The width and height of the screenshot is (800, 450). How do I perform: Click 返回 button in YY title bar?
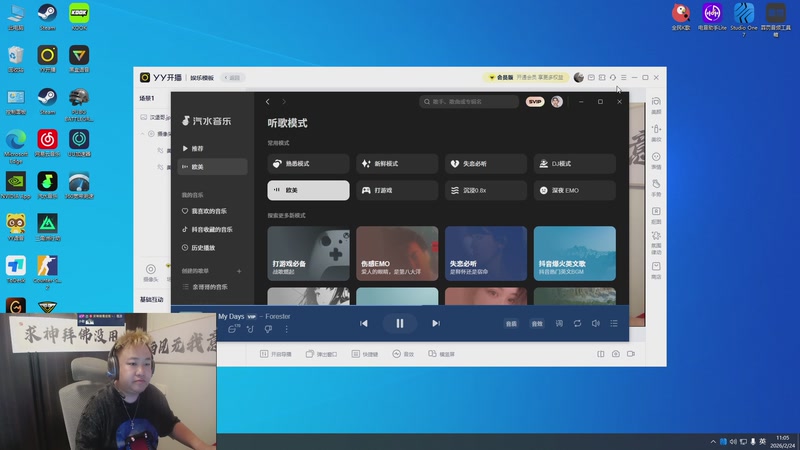coord(233,78)
